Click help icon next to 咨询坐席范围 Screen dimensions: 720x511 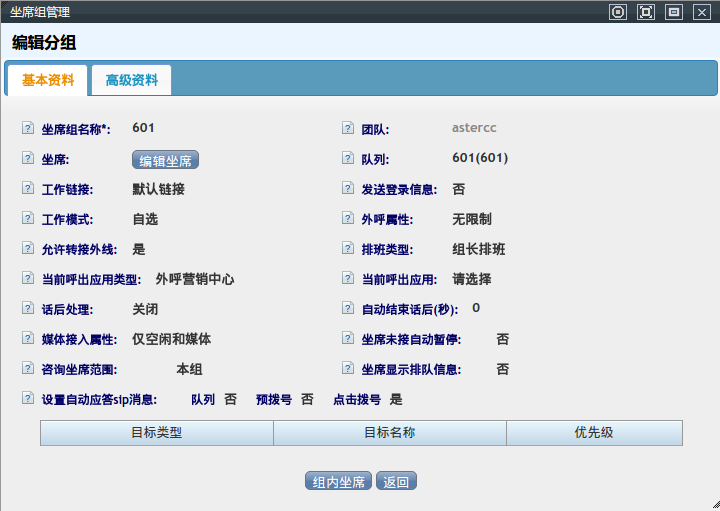coord(28,369)
